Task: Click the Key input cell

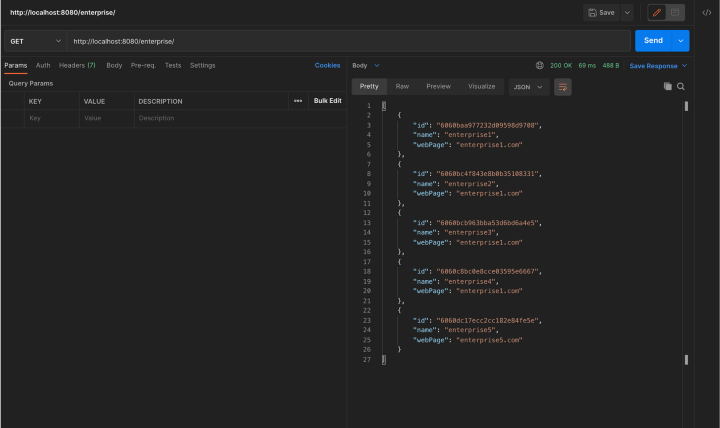Action: tap(51, 118)
